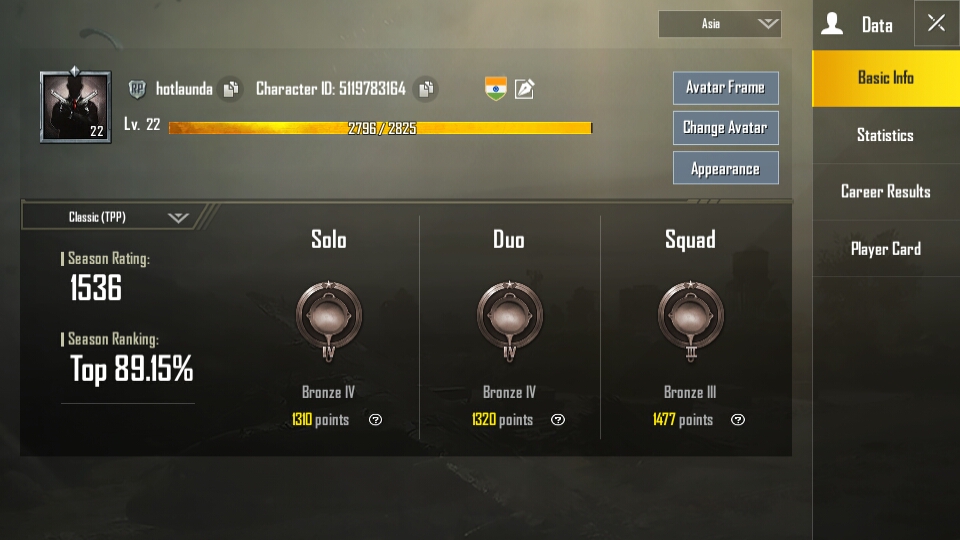Show help for Duo points
Image resolution: width=960 pixels, height=540 pixels.
pos(558,419)
